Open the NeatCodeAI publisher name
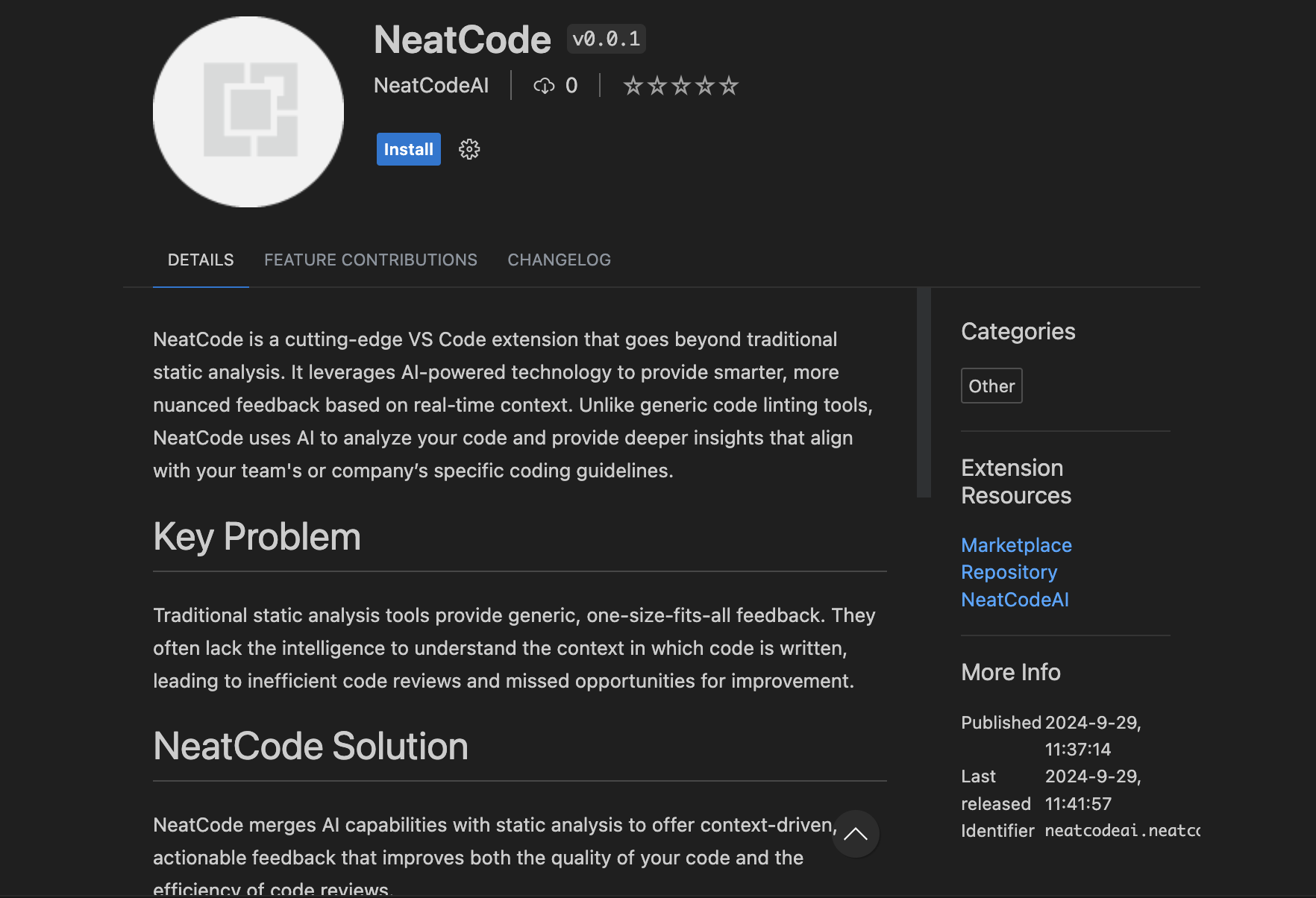1316x898 pixels. coord(431,86)
